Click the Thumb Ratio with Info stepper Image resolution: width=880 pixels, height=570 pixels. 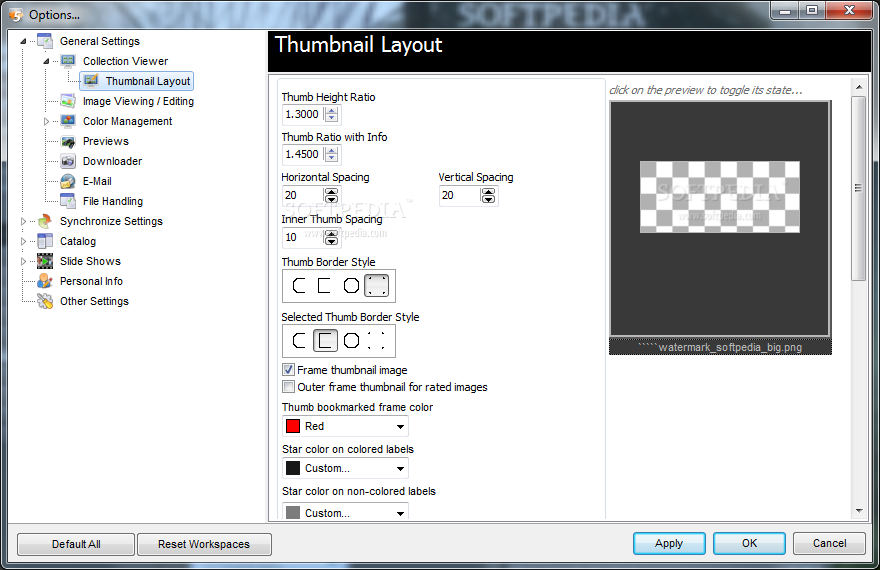332,154
